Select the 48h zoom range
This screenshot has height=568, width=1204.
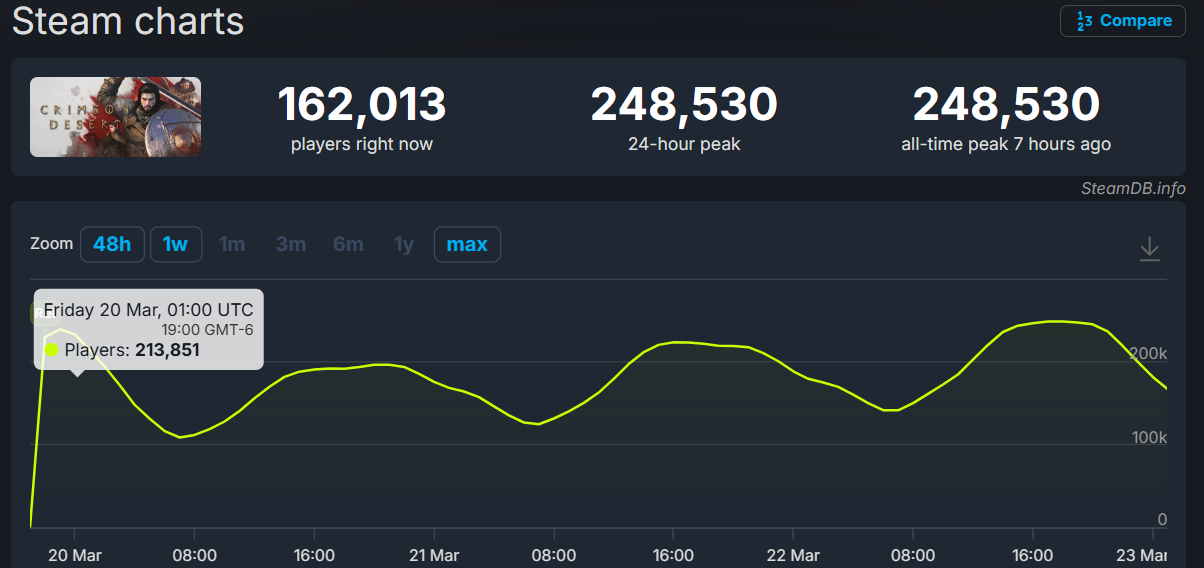coord(112,244)
